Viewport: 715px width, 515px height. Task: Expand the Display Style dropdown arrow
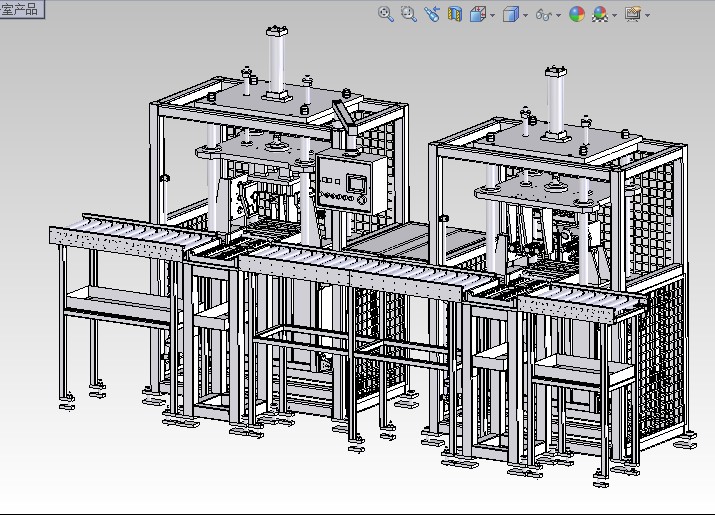[x=526, y=15]
